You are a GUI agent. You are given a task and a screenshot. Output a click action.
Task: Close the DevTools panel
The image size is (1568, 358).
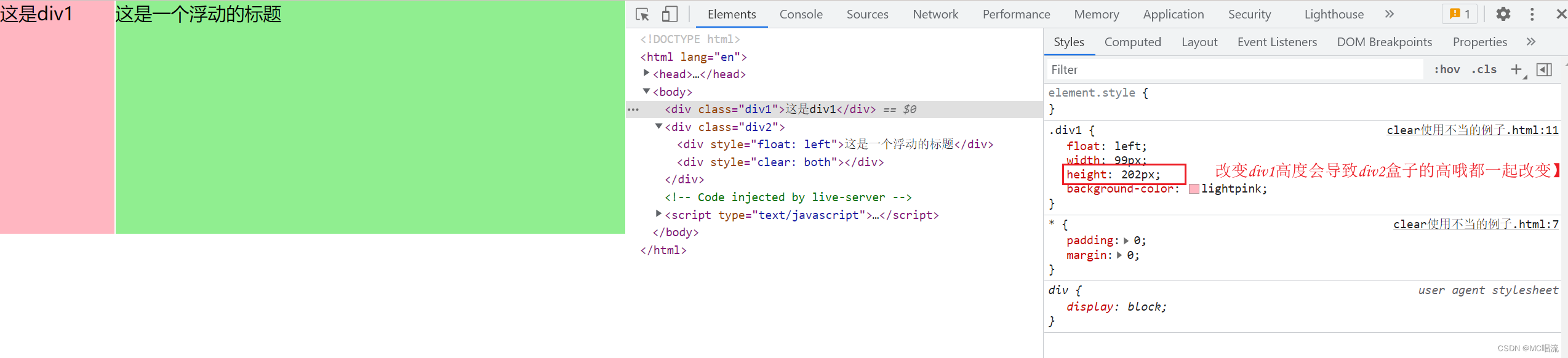(x=1561, y=14)
